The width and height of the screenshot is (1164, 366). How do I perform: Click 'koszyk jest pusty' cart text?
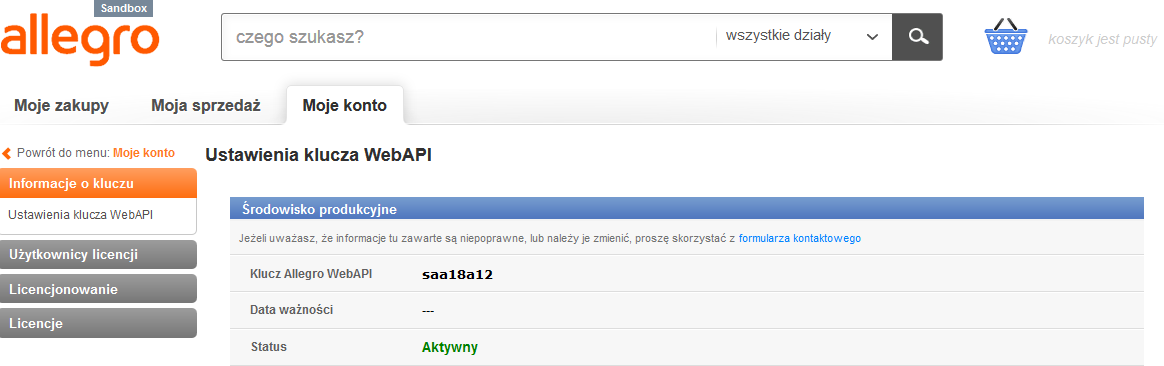(1102, 39)
